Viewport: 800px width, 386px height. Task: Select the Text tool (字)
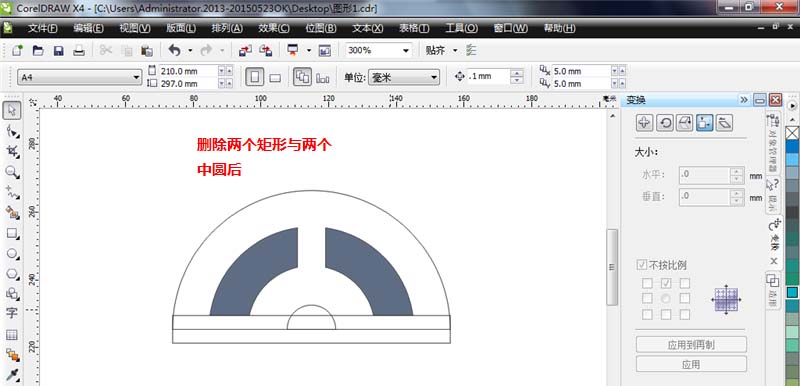click(12, 313)
